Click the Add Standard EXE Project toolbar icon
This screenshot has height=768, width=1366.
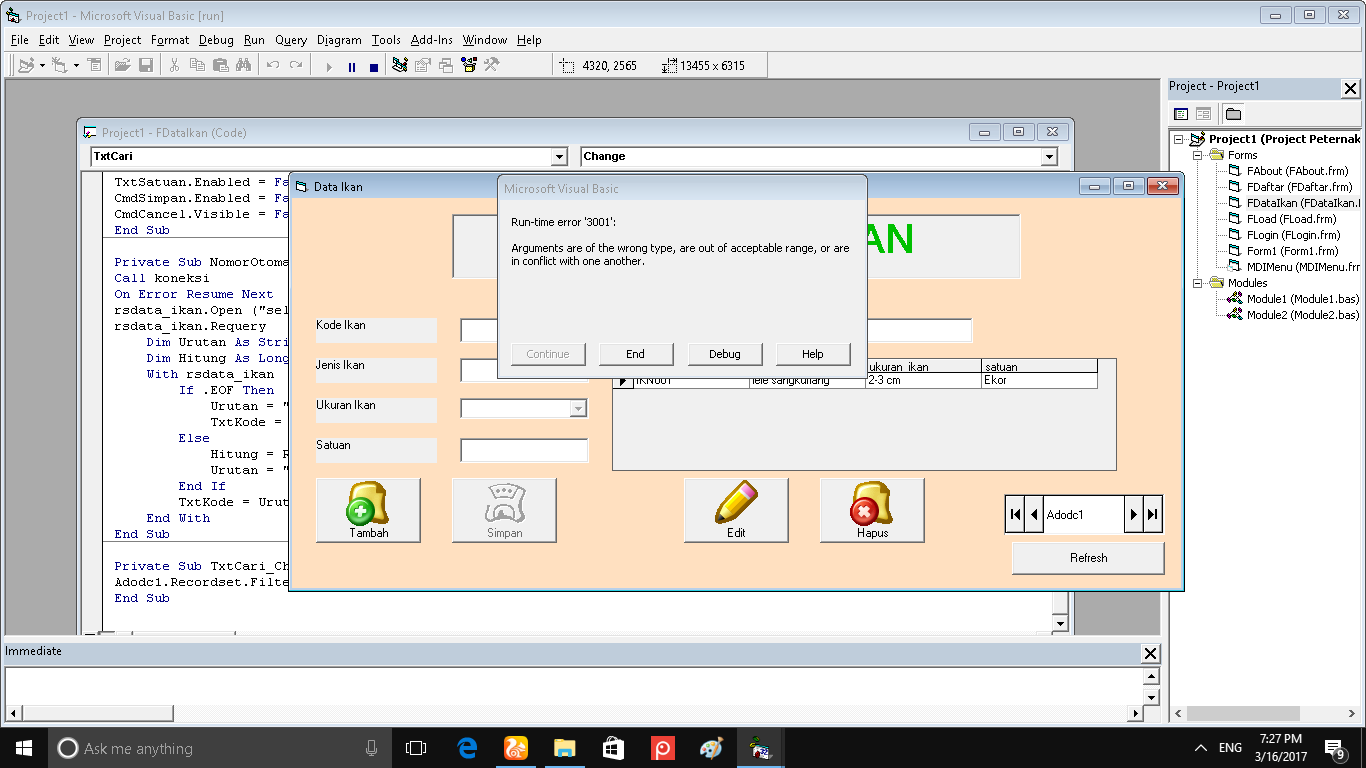(x=26, y=66)
